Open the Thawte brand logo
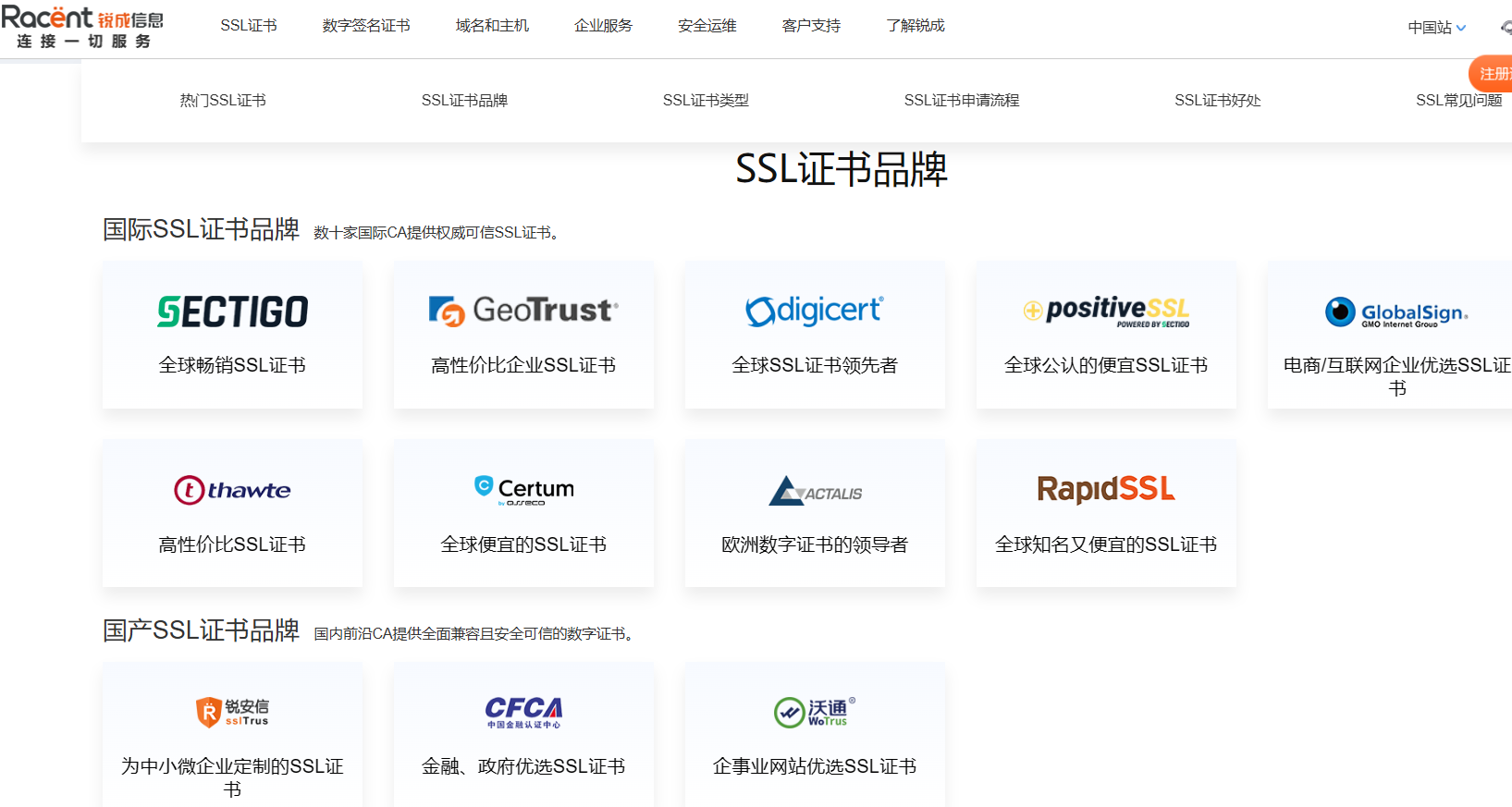 click(x=232, y=490)
